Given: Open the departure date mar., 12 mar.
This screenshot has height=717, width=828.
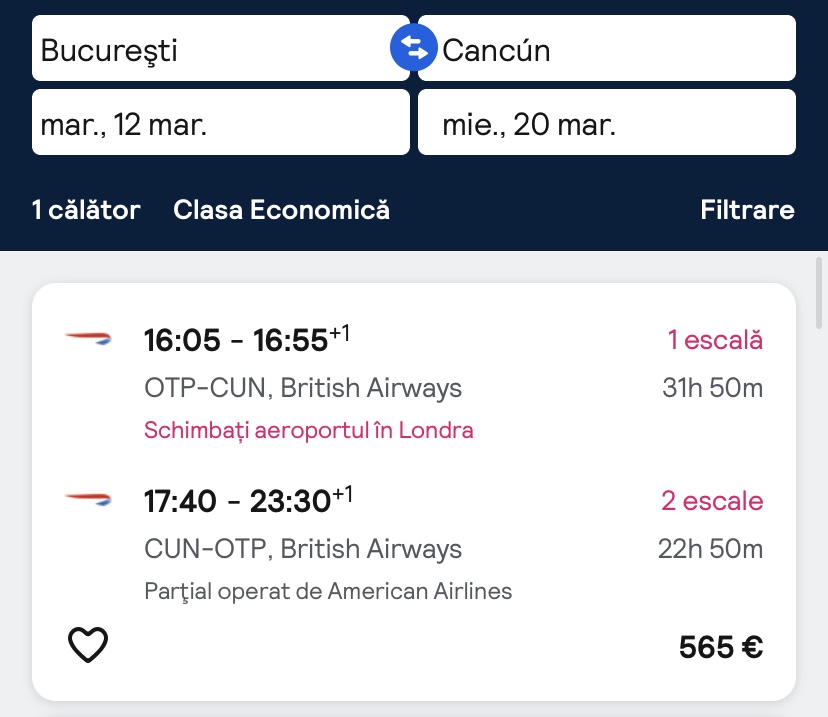Looking at the screenshot, I should point(220,123).
